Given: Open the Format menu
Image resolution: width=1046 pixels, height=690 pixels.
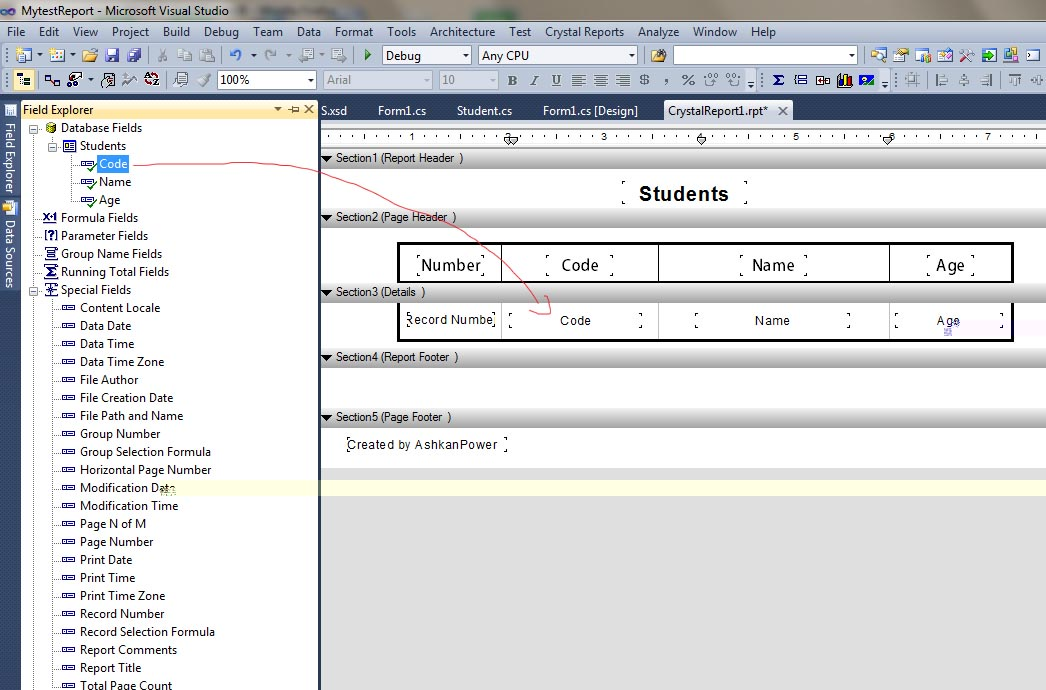Looking at the screenshot, I should (354, 31).
